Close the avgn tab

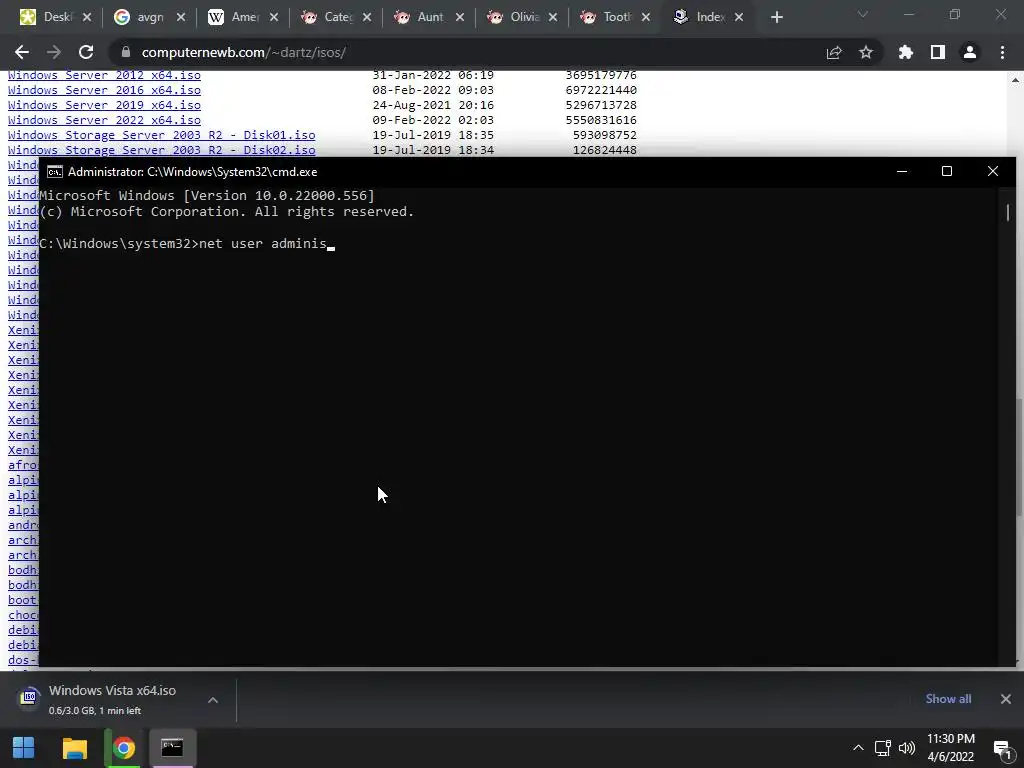pyautogui.click(x=181, y=18)
